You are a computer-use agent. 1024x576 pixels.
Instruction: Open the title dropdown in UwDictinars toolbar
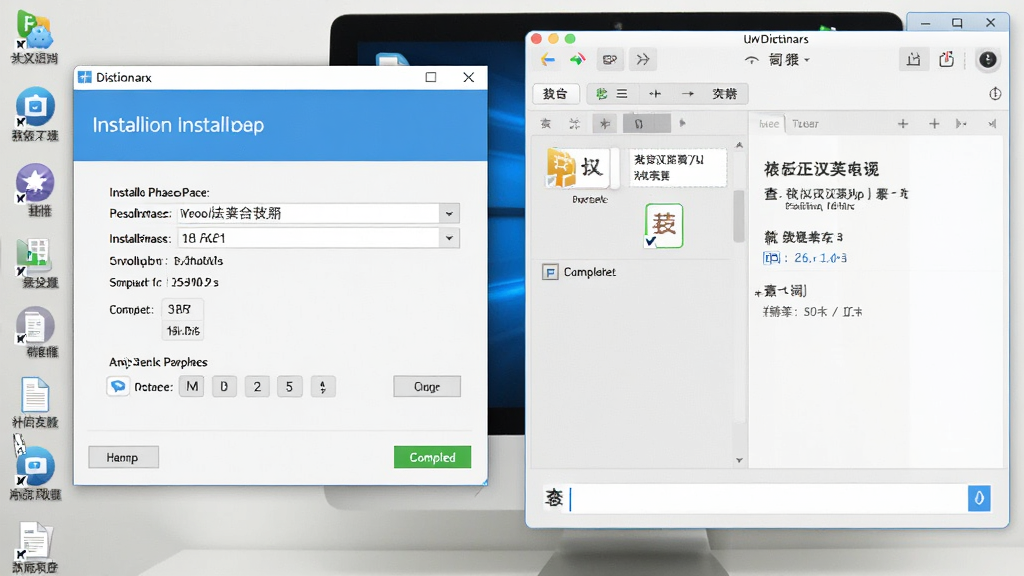[789, 60]
